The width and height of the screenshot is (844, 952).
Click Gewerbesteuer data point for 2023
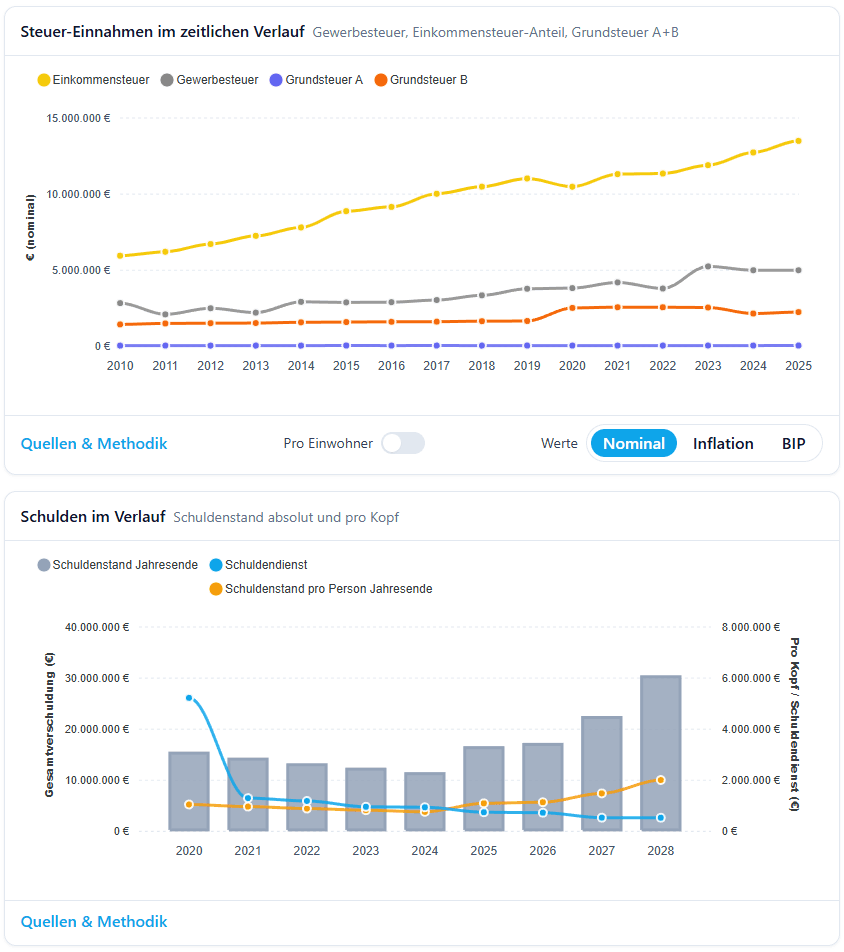pyautogui.click(x=708, y=266)
